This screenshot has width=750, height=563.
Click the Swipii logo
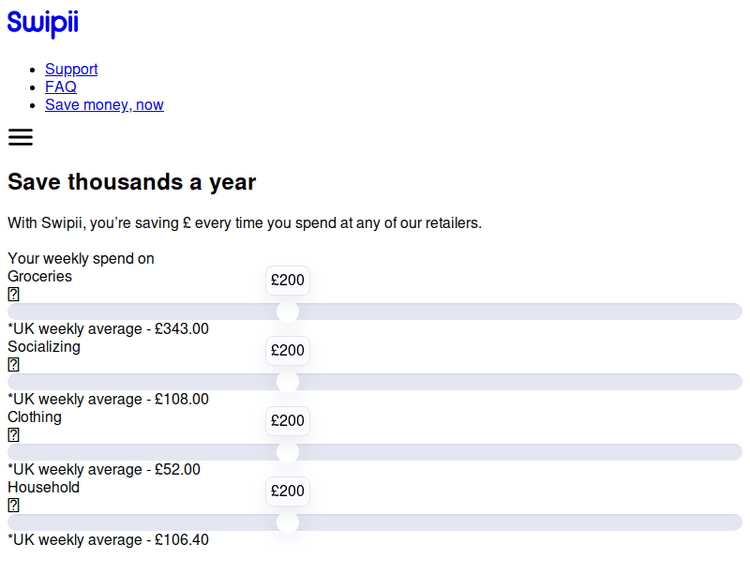42,23
